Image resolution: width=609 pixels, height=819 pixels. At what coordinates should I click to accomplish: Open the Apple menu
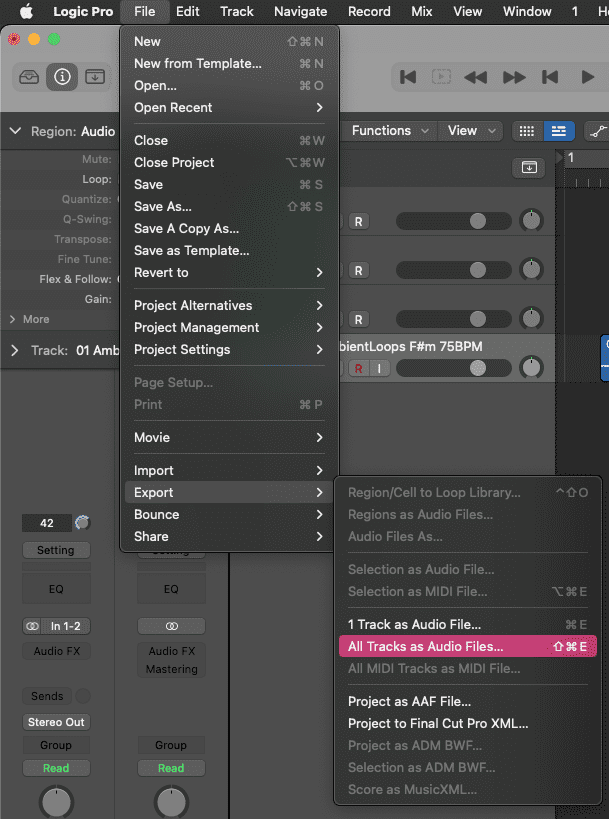pos(26,11)
